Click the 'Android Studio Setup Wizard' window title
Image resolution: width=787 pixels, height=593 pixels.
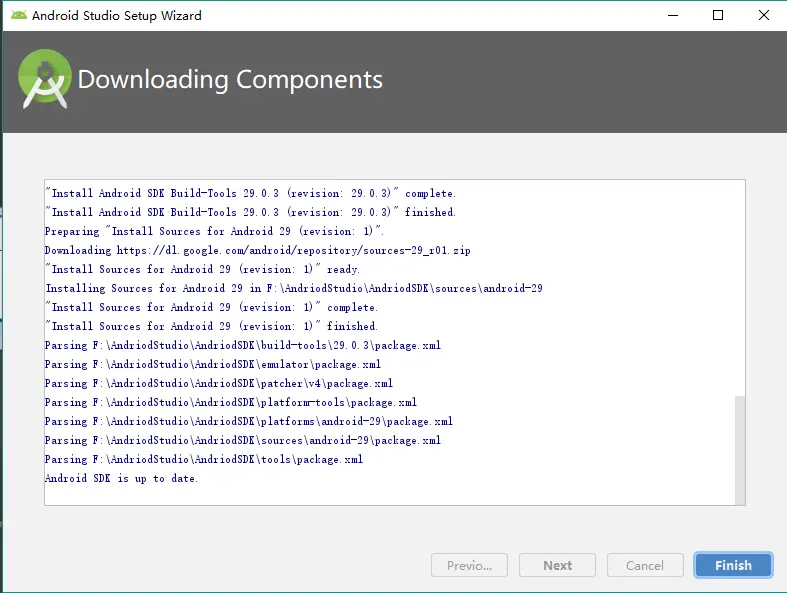(x=117, y=16)
